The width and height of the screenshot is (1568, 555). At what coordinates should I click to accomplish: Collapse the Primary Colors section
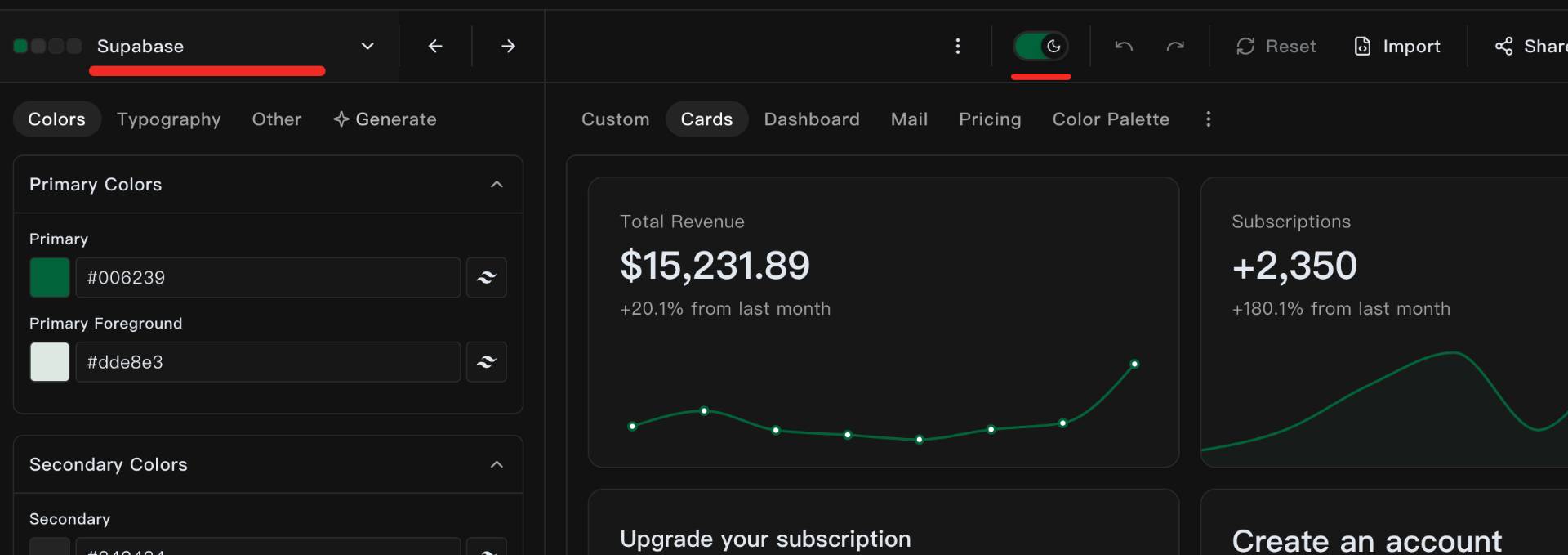coord(497,185)
